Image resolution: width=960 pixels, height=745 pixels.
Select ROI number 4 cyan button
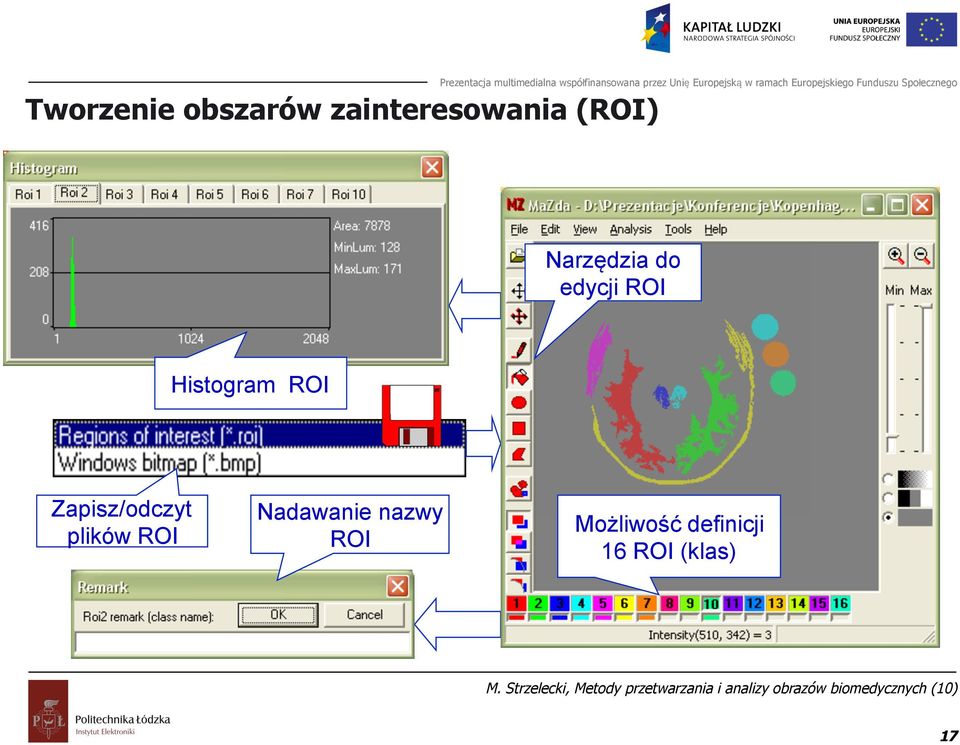[x=581, y=604]
